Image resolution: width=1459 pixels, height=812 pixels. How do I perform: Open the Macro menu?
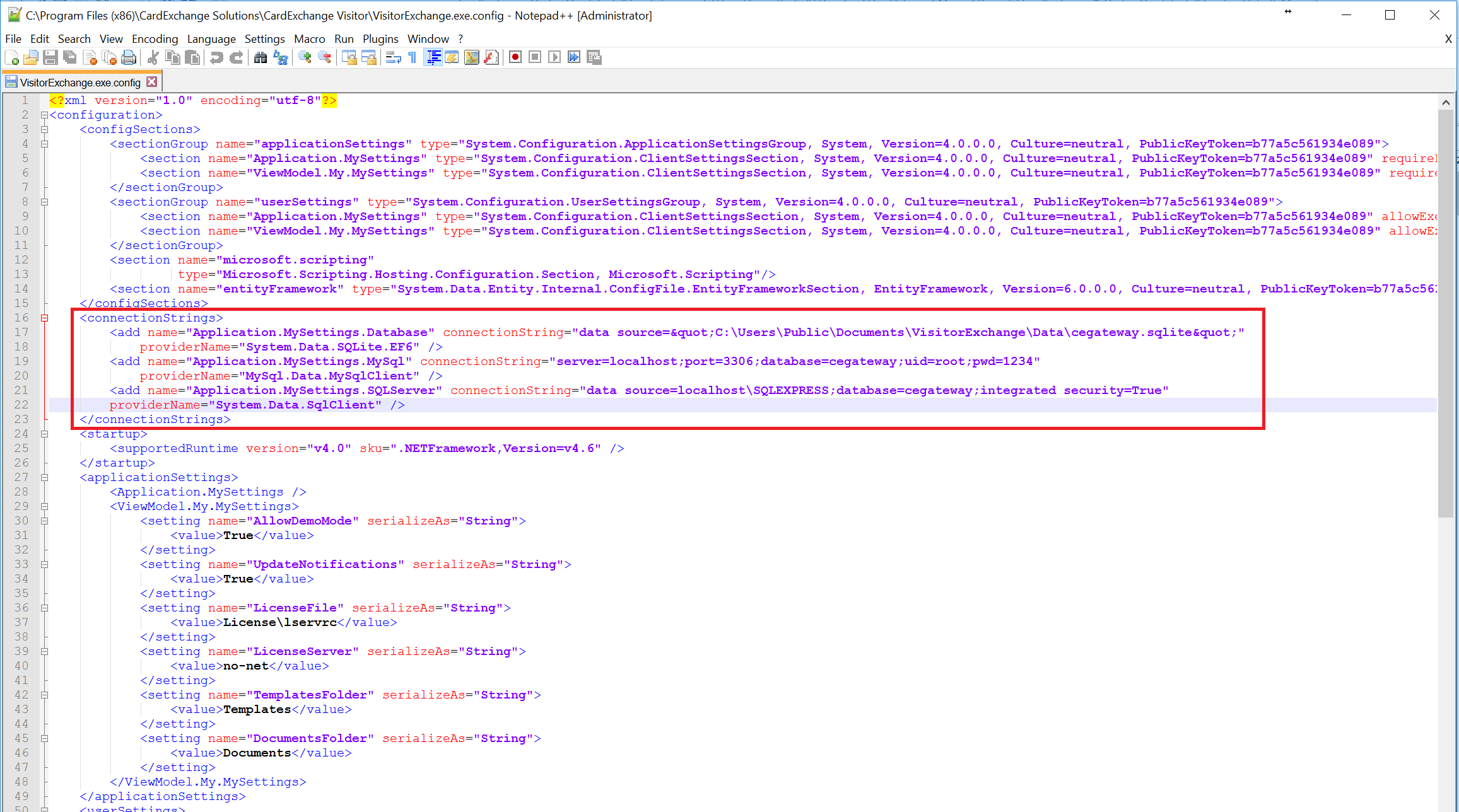point(310,39)
